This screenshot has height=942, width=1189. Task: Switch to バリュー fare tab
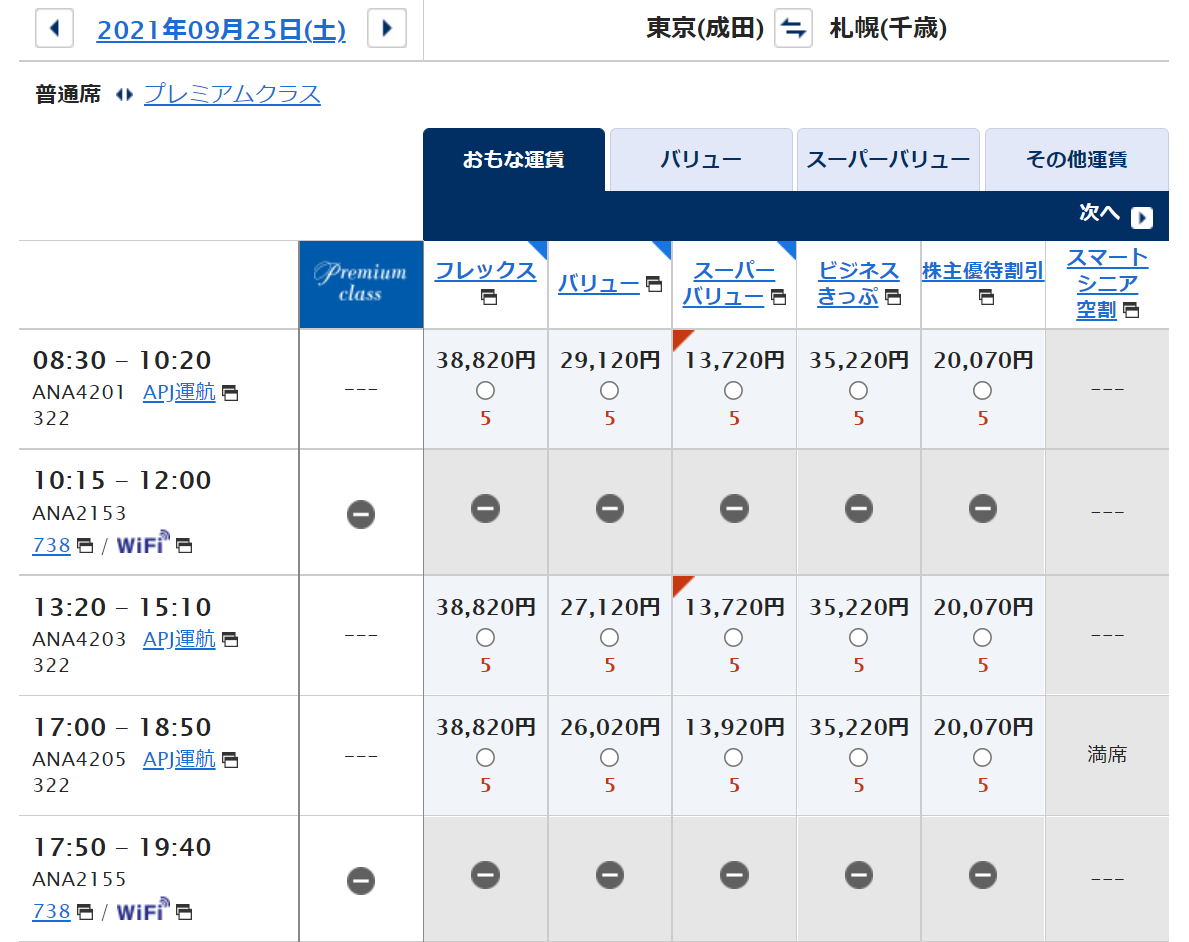click(x=701, y=159)
